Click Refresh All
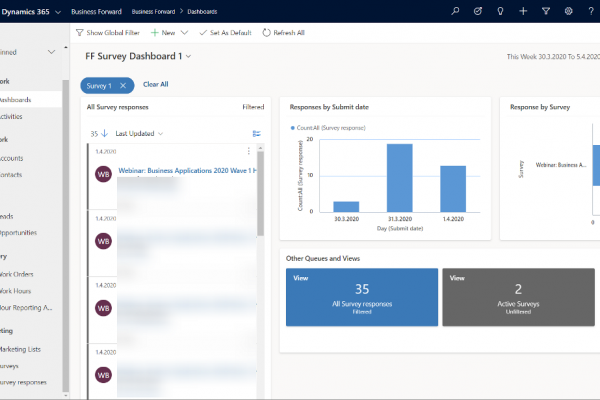Image resolution: width=600 pixels, height=400 pixels. [x=284, y=33]
